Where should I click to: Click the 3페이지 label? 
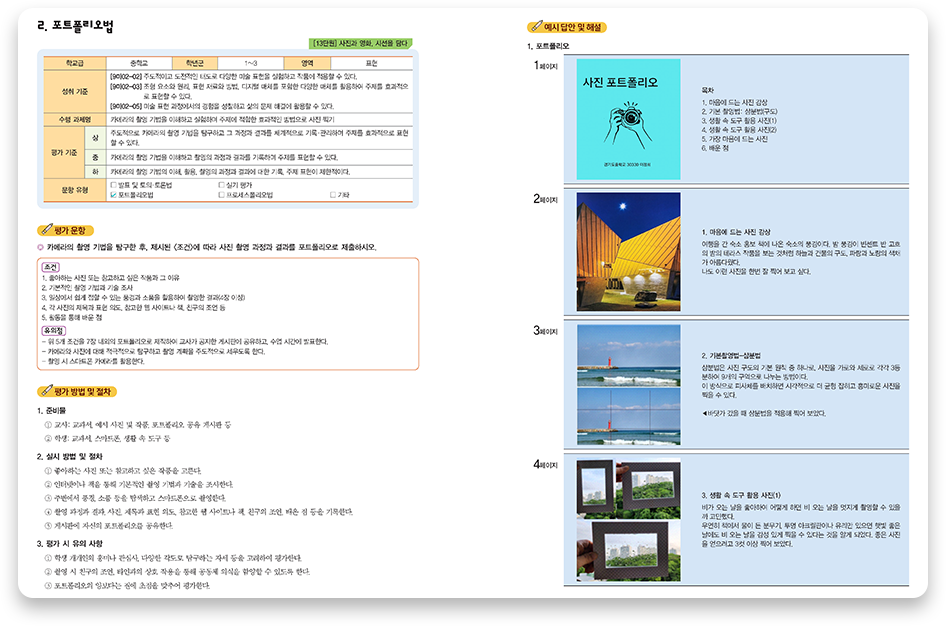coord(545,330)
